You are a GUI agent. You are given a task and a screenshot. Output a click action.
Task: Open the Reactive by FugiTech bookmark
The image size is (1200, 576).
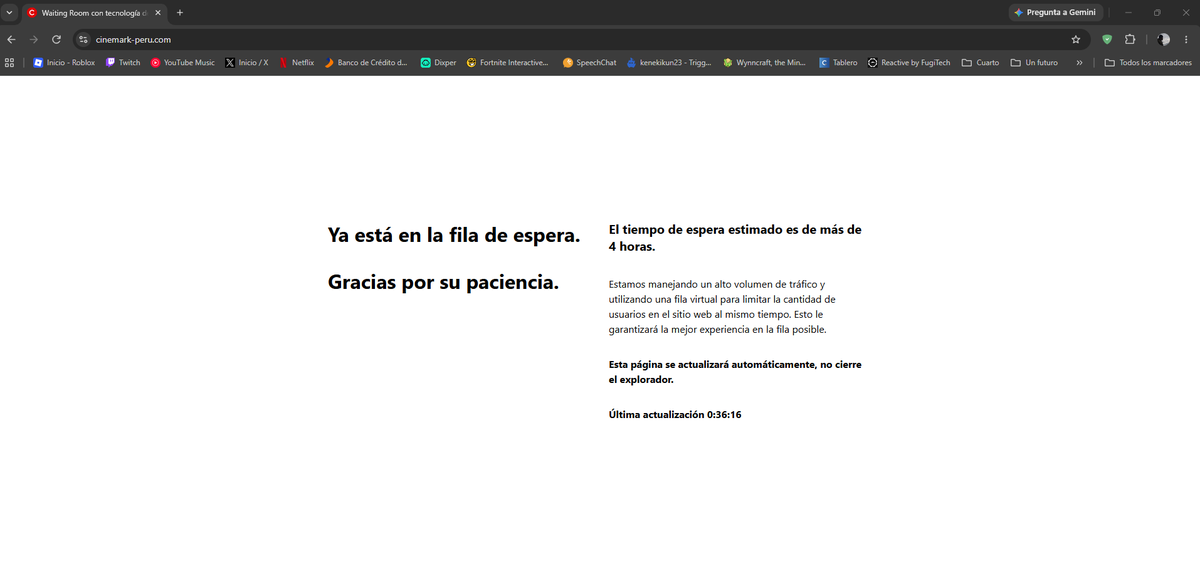click(x=909, y=62)
